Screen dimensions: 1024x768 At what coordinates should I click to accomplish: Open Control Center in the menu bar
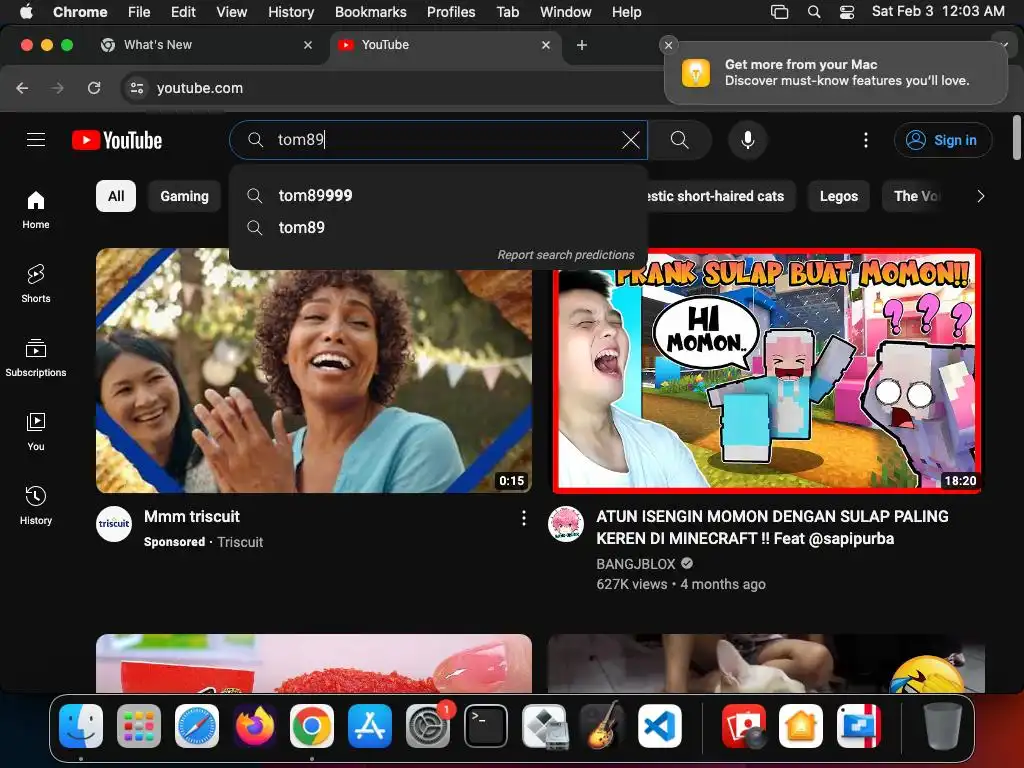coord(846,12)
